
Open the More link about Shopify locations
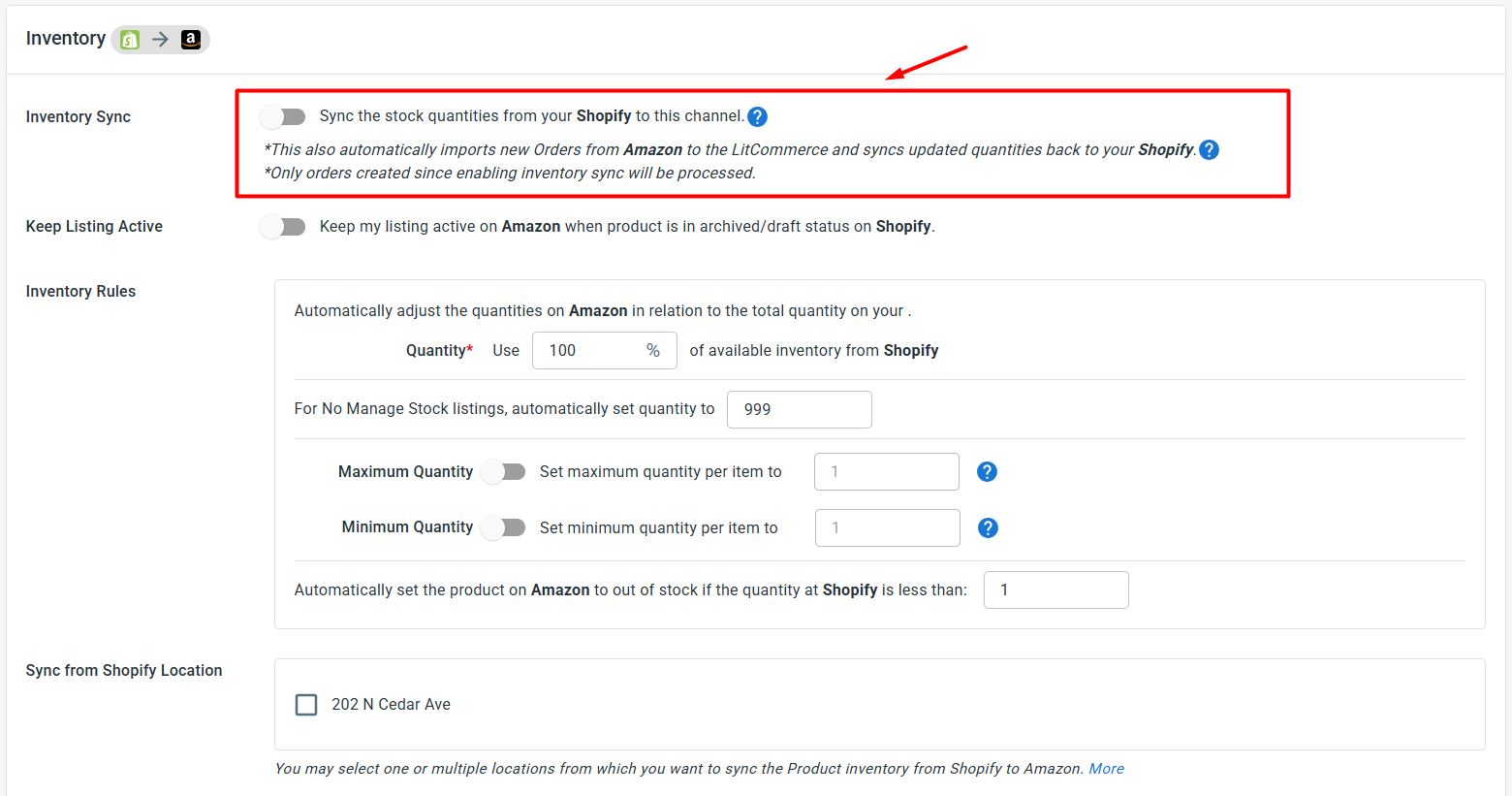(x=1106, y=769)
